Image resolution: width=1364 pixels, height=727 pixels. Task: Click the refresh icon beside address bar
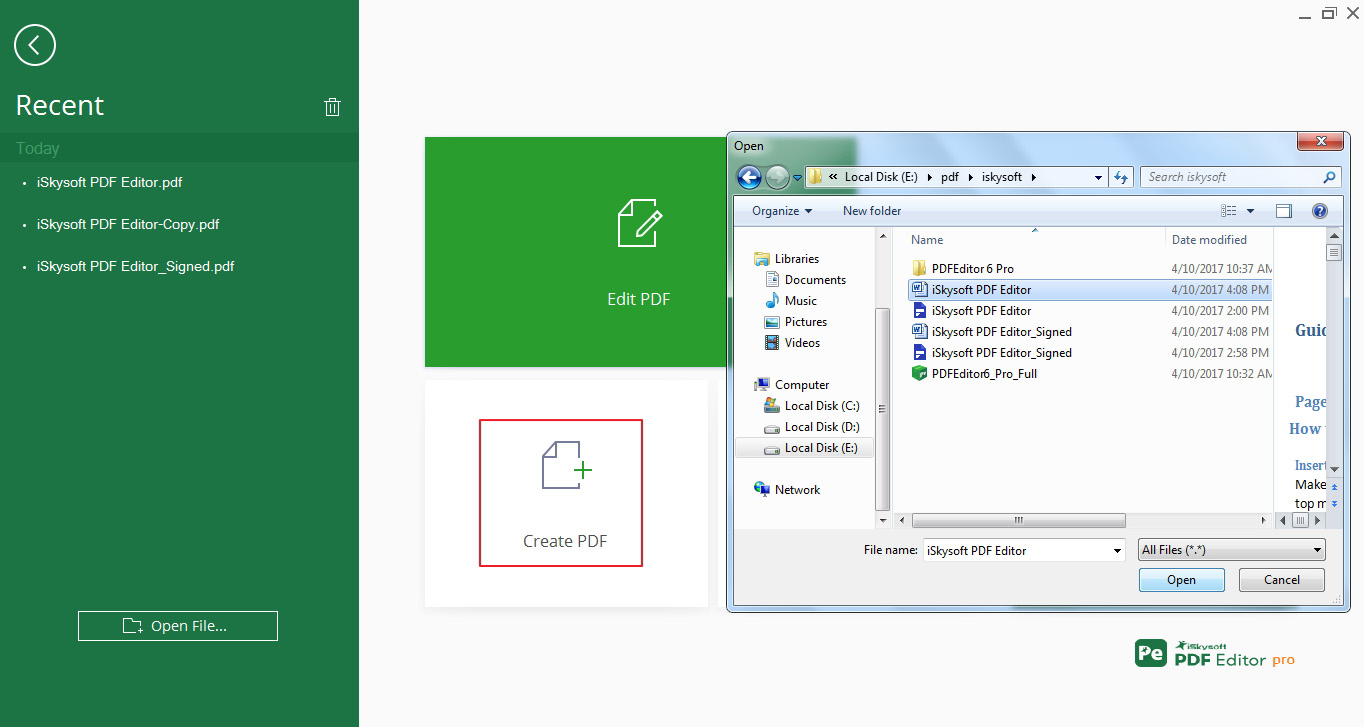tap(1121, 177)
